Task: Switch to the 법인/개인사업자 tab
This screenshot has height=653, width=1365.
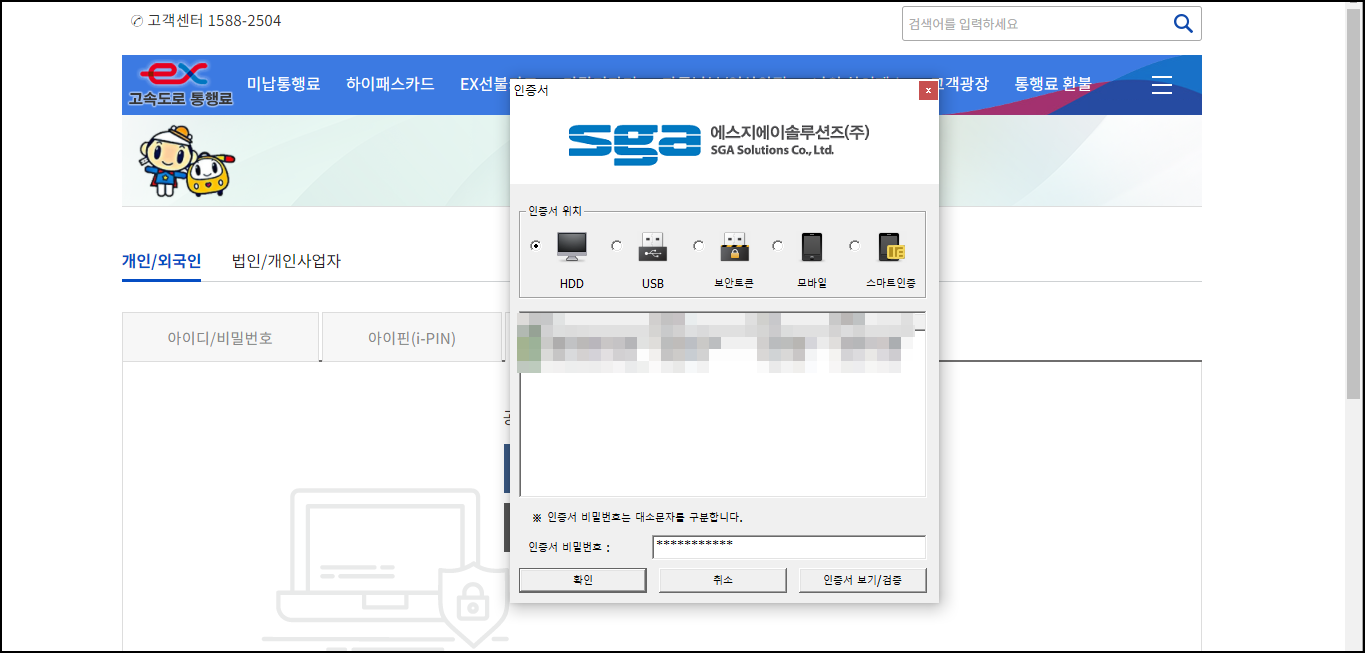Action: pyautogui.click(x=286, y=261)
